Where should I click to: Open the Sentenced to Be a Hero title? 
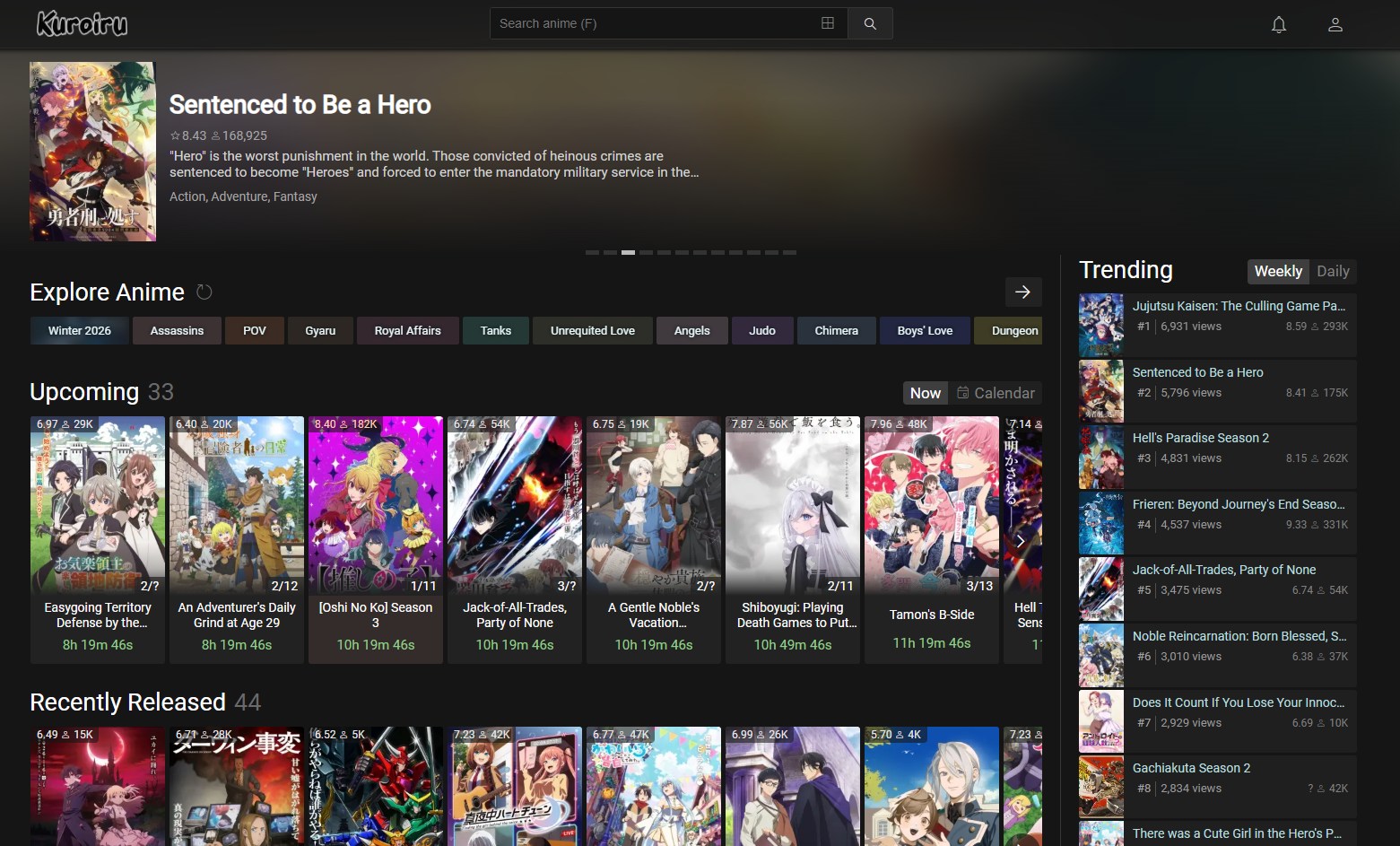(x=300, y=105)
